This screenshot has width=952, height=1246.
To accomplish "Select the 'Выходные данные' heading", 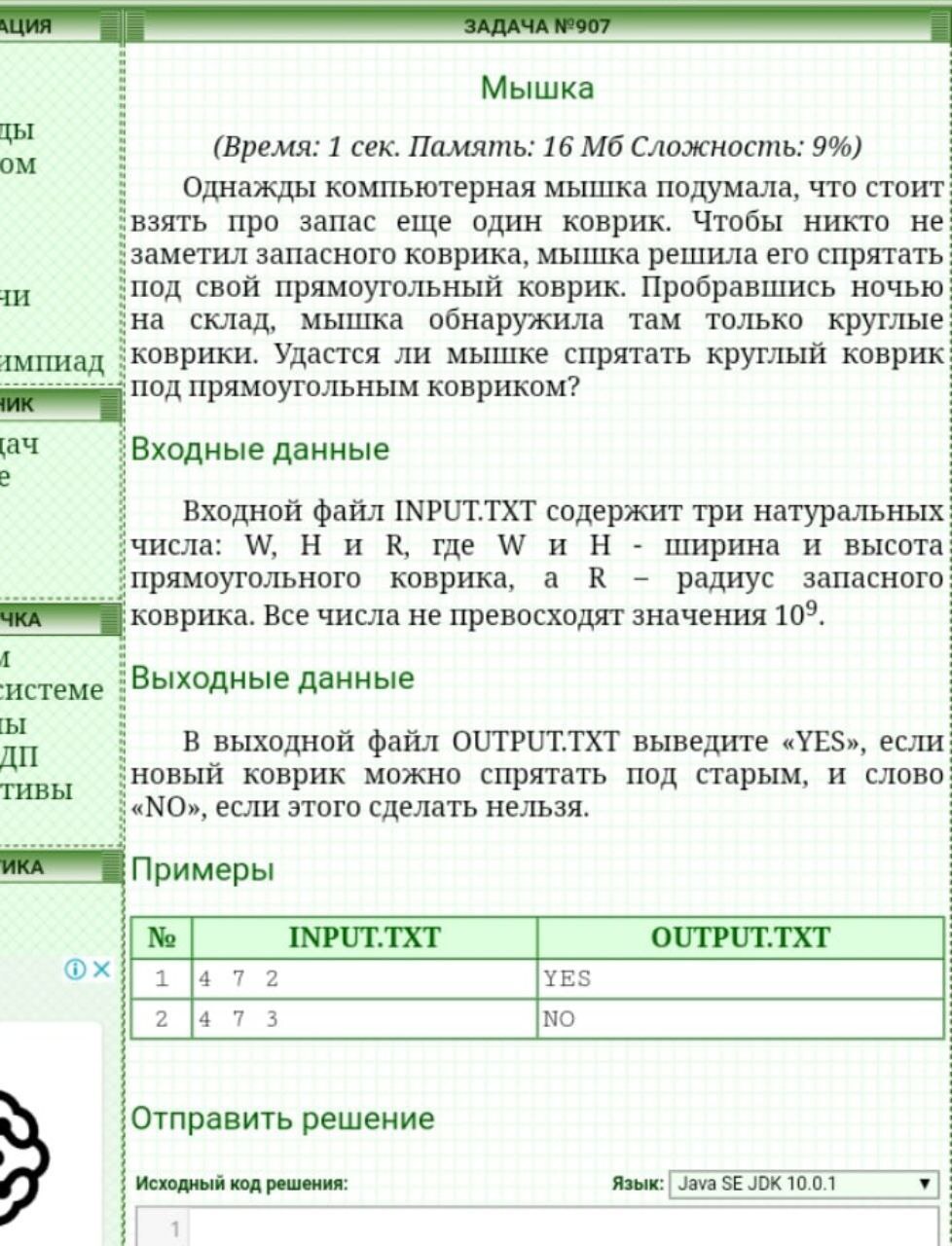I will 273,678.
